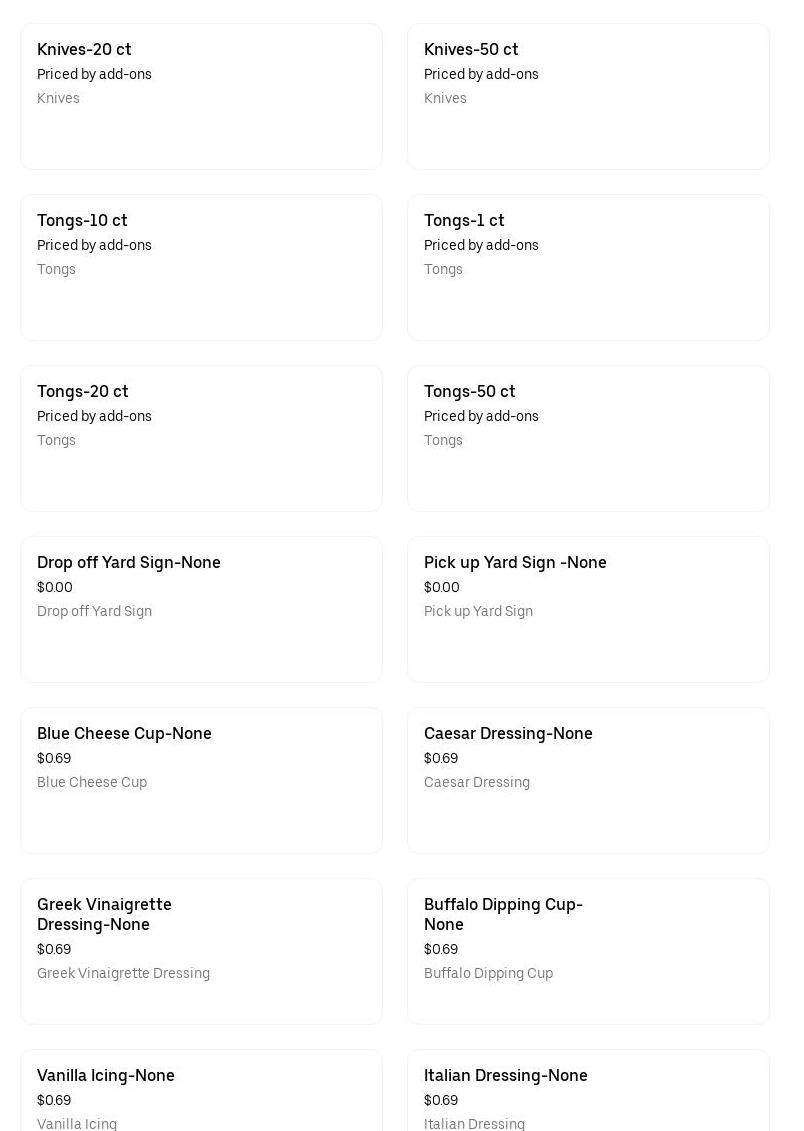Click the gray "Greek Vinaigrette Dressing" description text

click(x=123, y=974)
